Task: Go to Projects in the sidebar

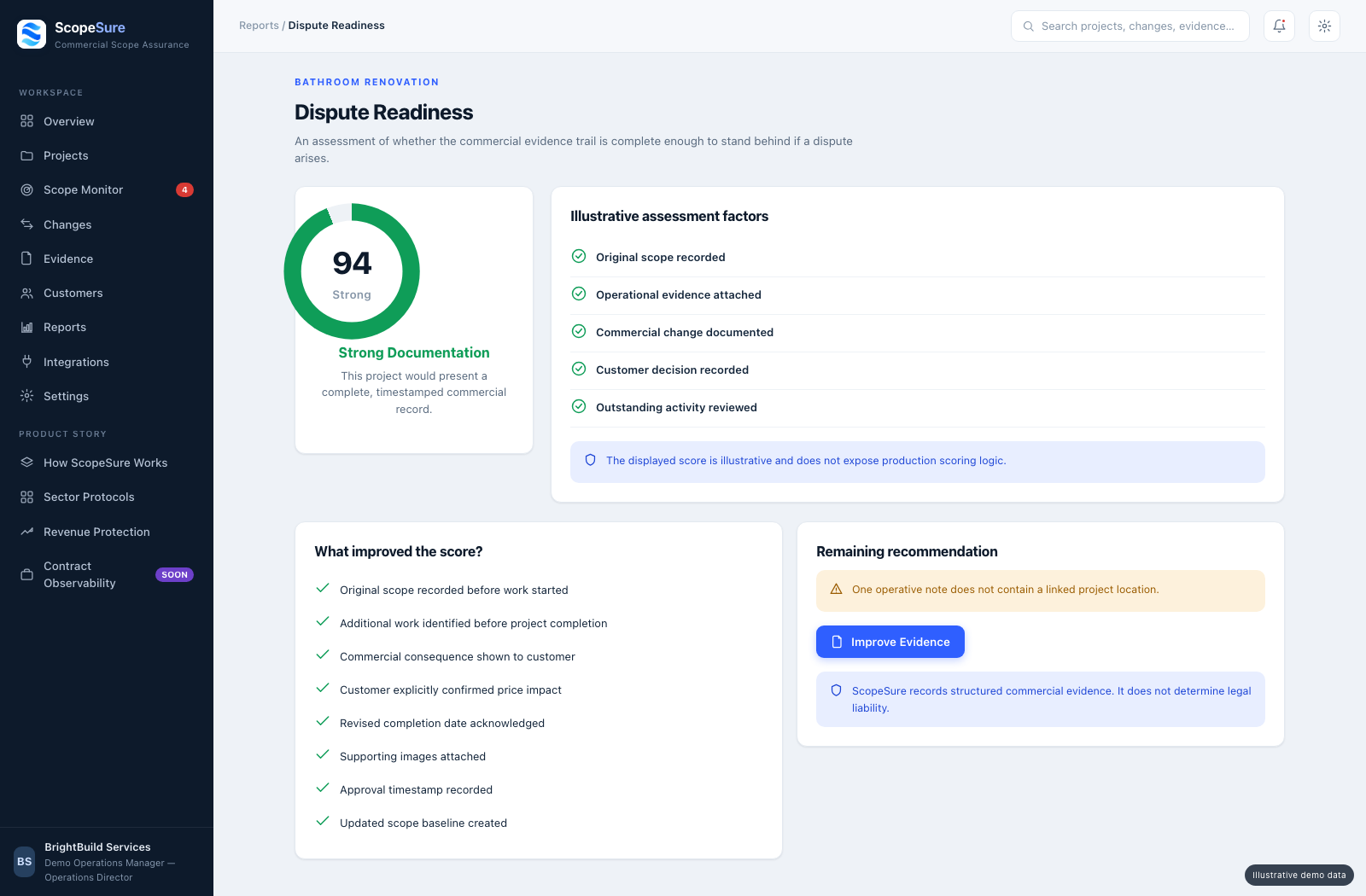Action: [107, 155]
